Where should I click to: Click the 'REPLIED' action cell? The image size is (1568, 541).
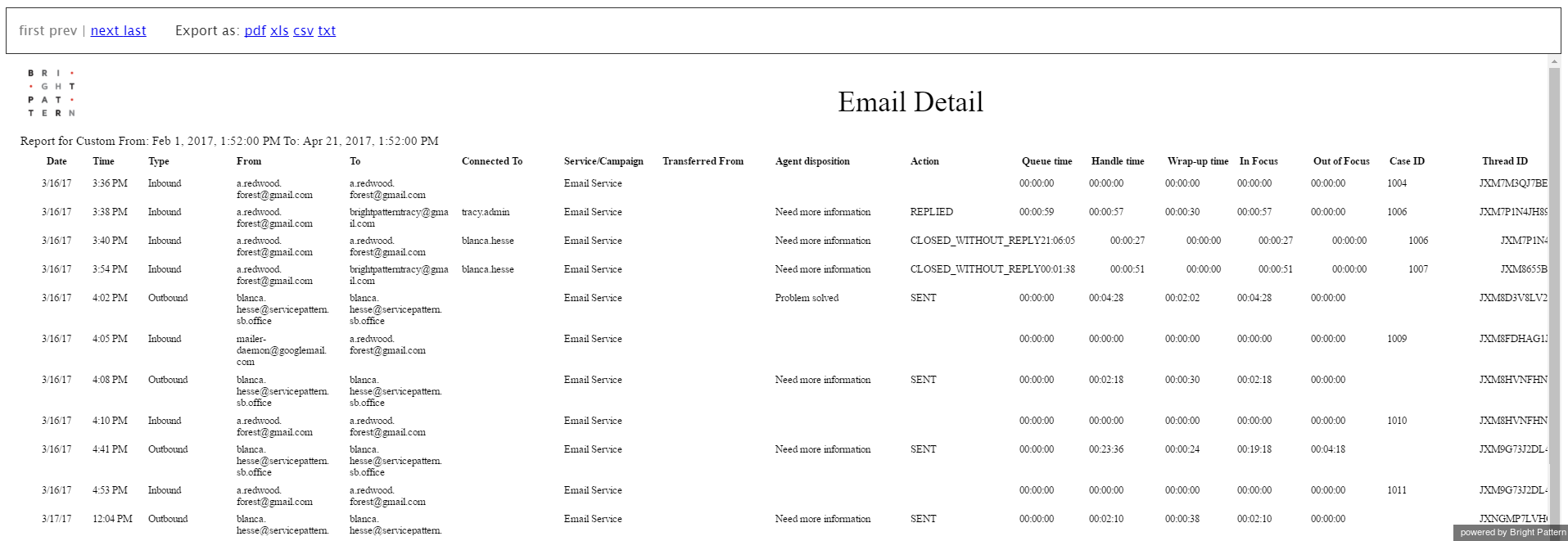[x=932, y=212]
